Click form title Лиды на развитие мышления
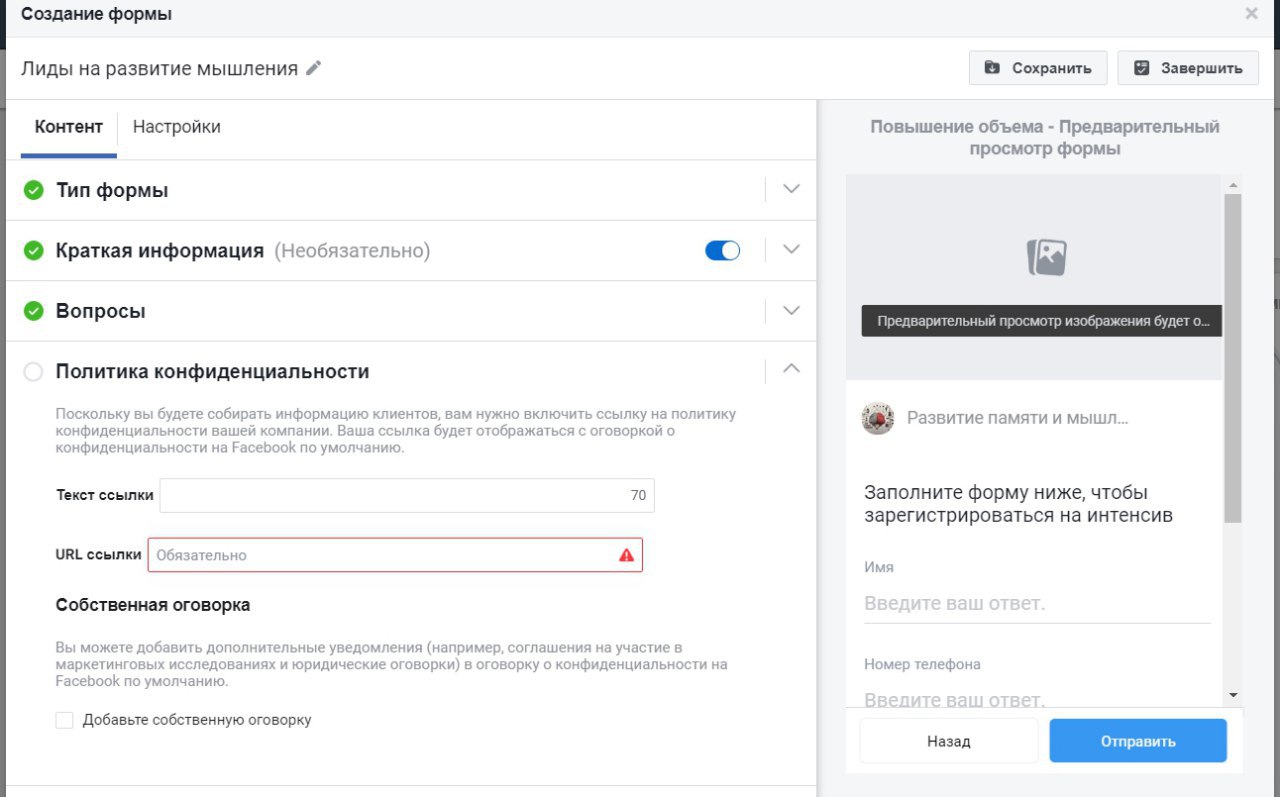Screen dimensions: 1280x797 pyautogui.click(x=160, y=68)
